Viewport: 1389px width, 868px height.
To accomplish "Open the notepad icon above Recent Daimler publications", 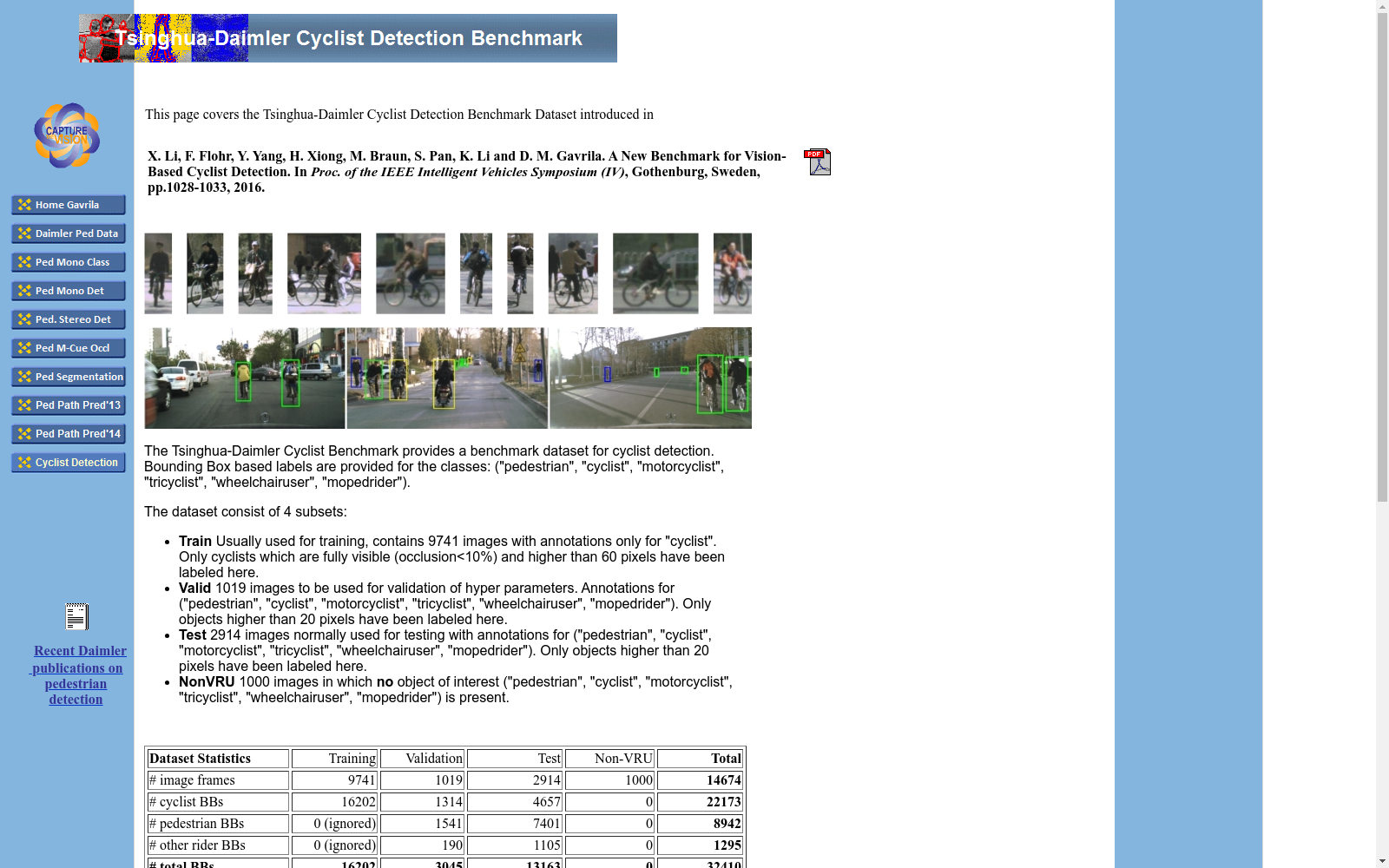I will click(76, 616).
